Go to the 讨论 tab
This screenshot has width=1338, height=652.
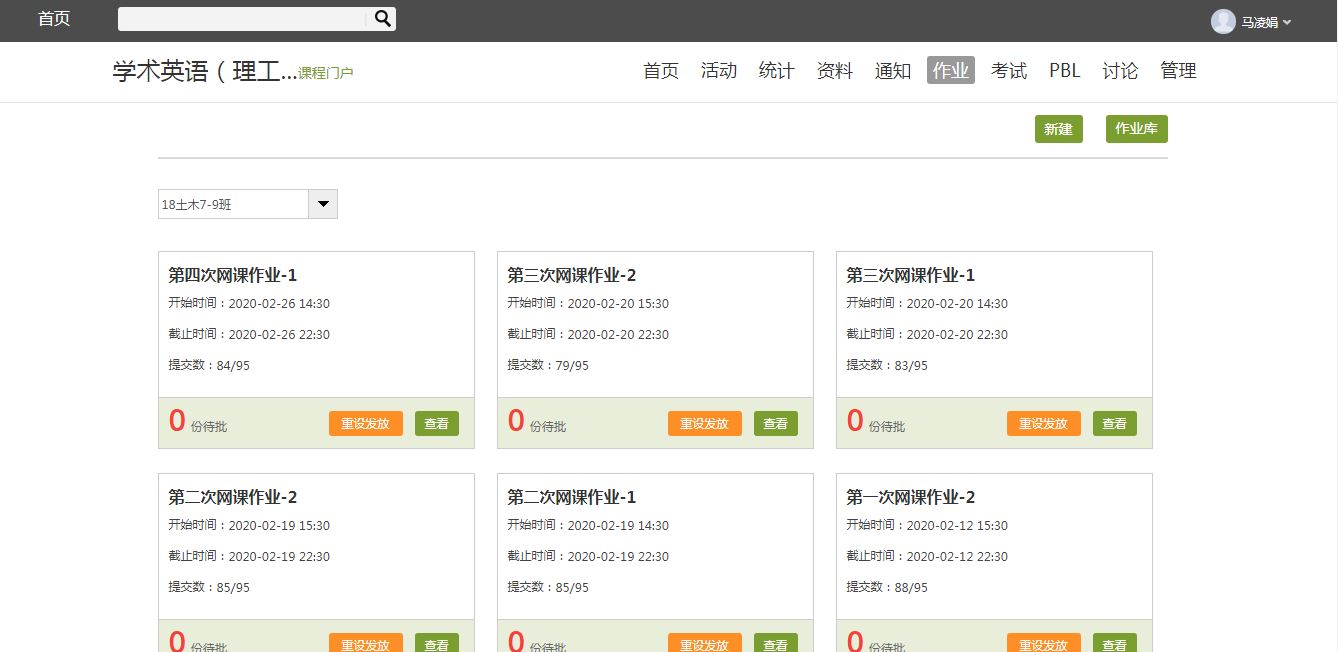(x=1121, y=70)
